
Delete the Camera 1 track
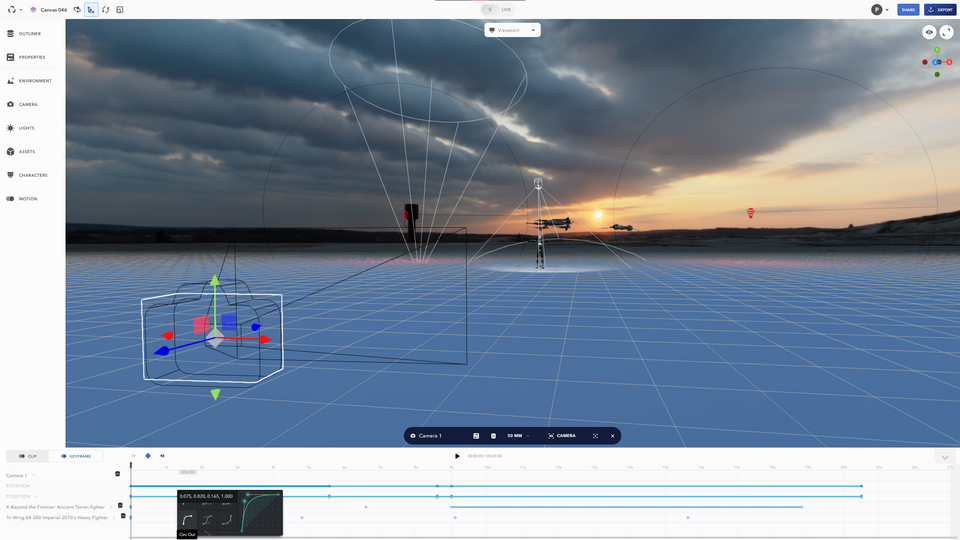tap(117, 474)
